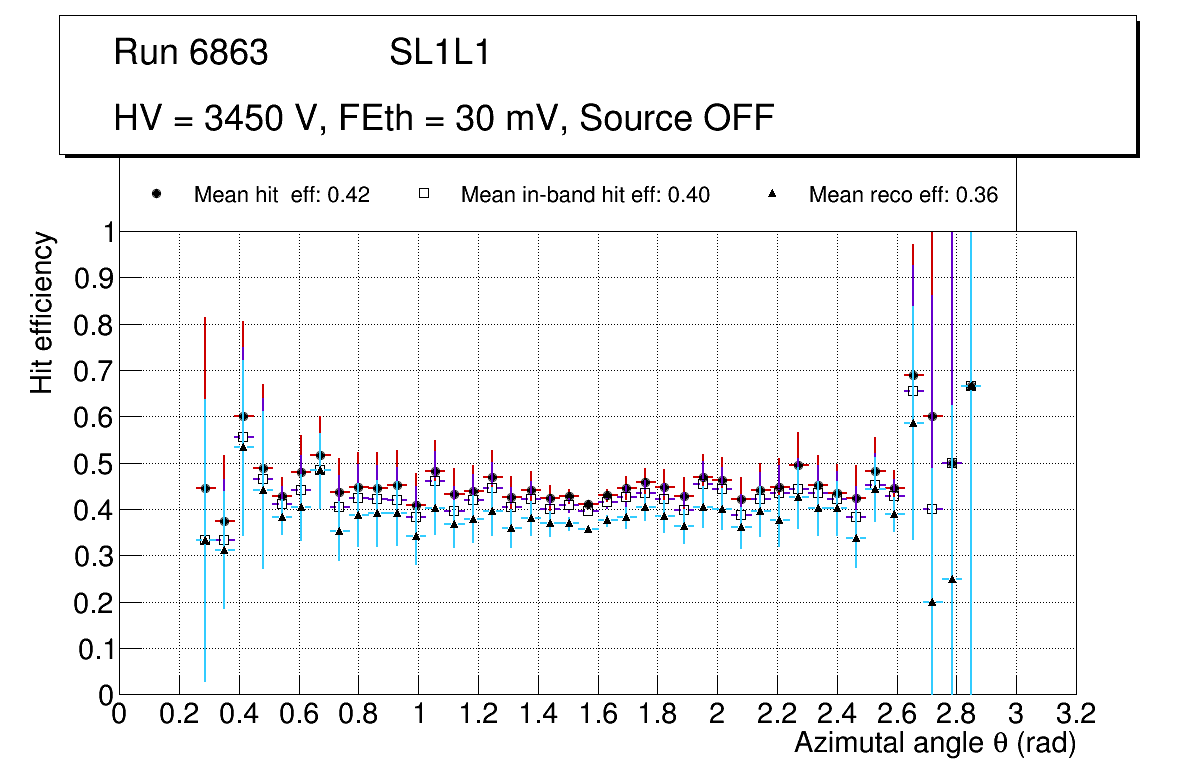Click the rightmost data point near 2.85 rad
The height and width of the screenshot is (772, 1196).
coord(971,386)
